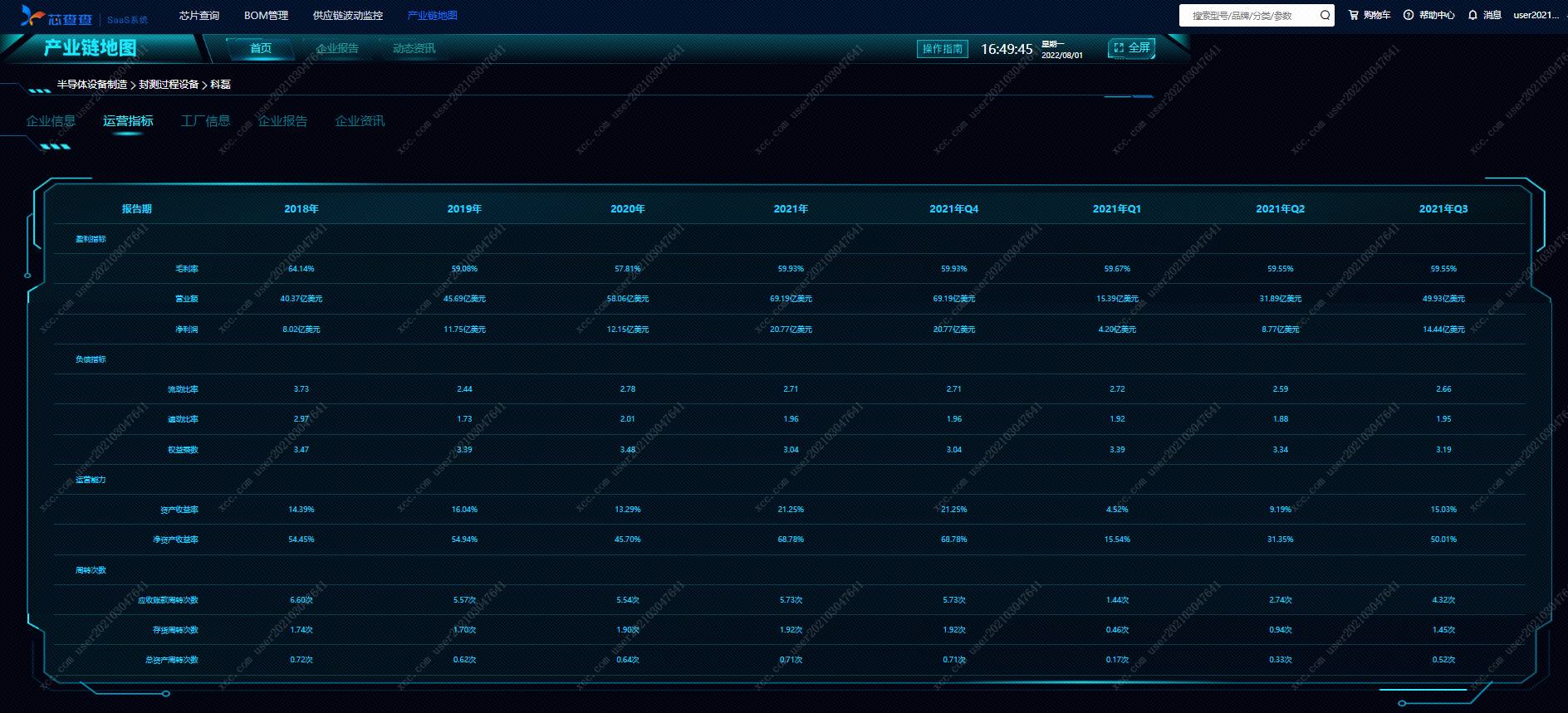Click 2020 ROE value 45.70%

coord(628,540)
